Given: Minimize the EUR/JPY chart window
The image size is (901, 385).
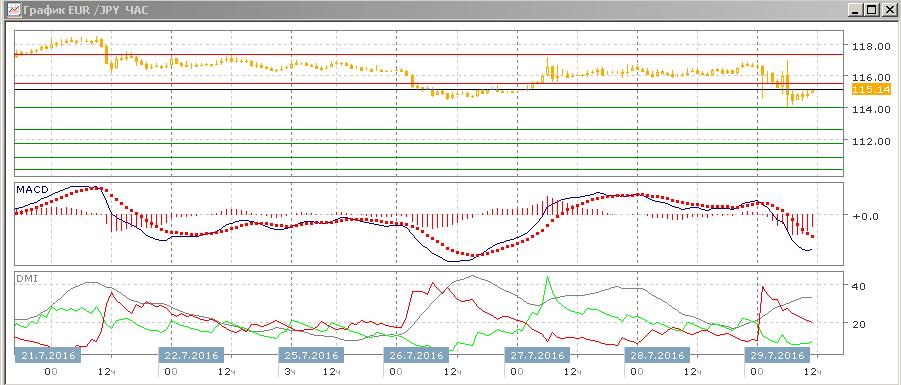Looking at the screenshot, I should tap(856, 10).
